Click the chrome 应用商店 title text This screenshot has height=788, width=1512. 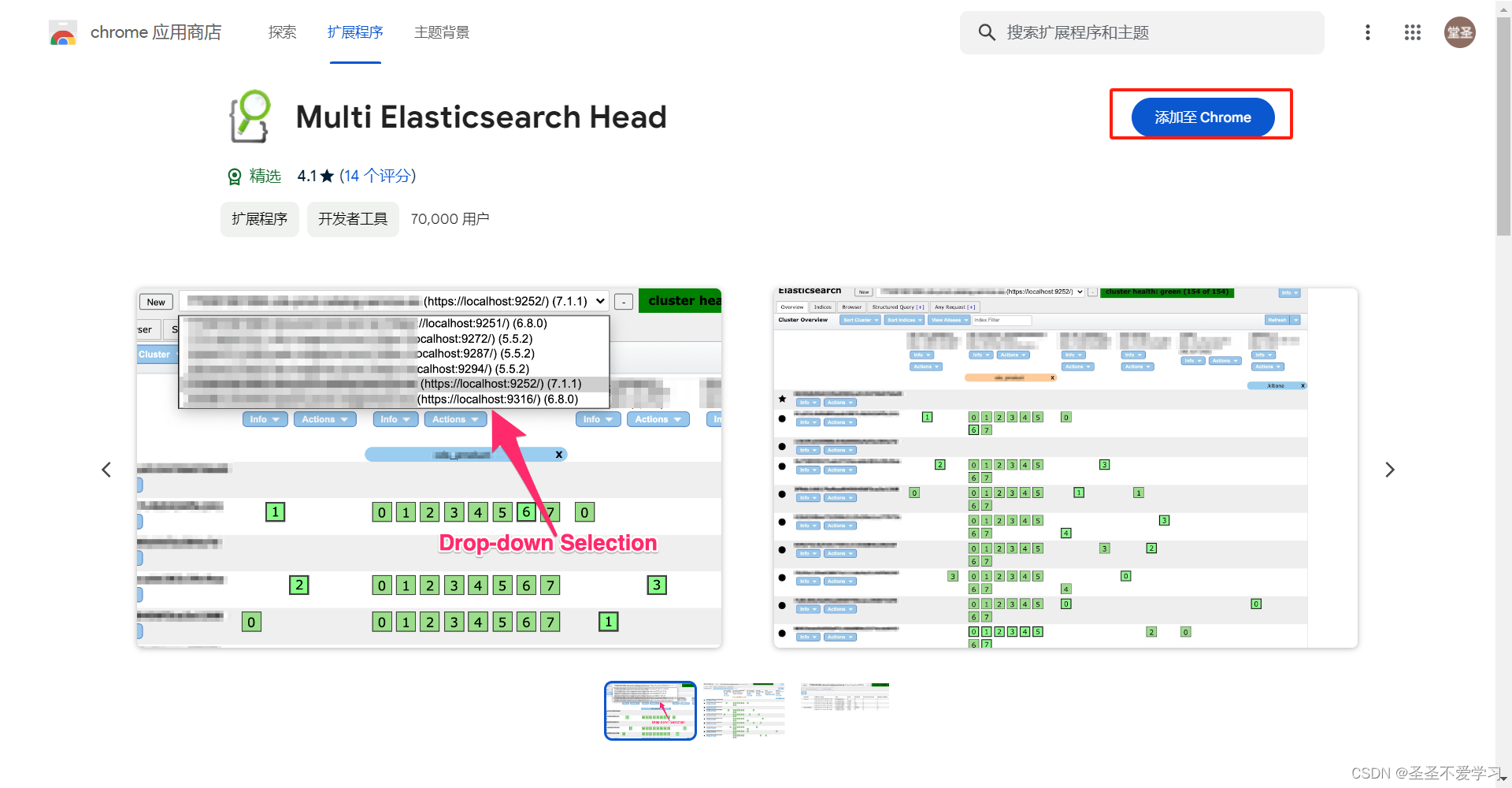click(x=156, y=32)
